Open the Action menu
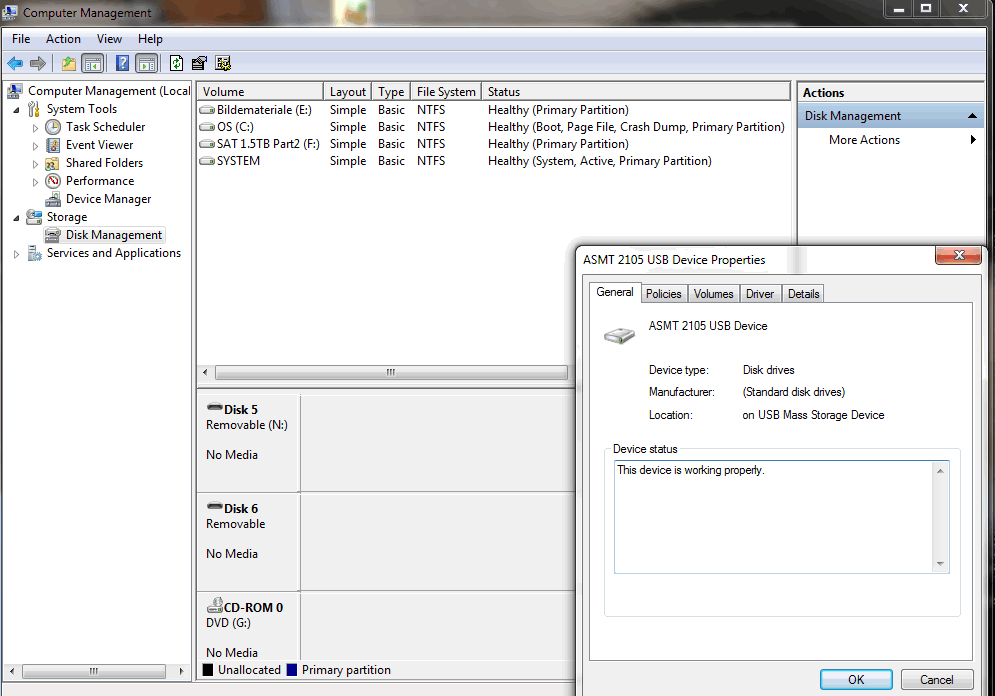 [63, 39]
